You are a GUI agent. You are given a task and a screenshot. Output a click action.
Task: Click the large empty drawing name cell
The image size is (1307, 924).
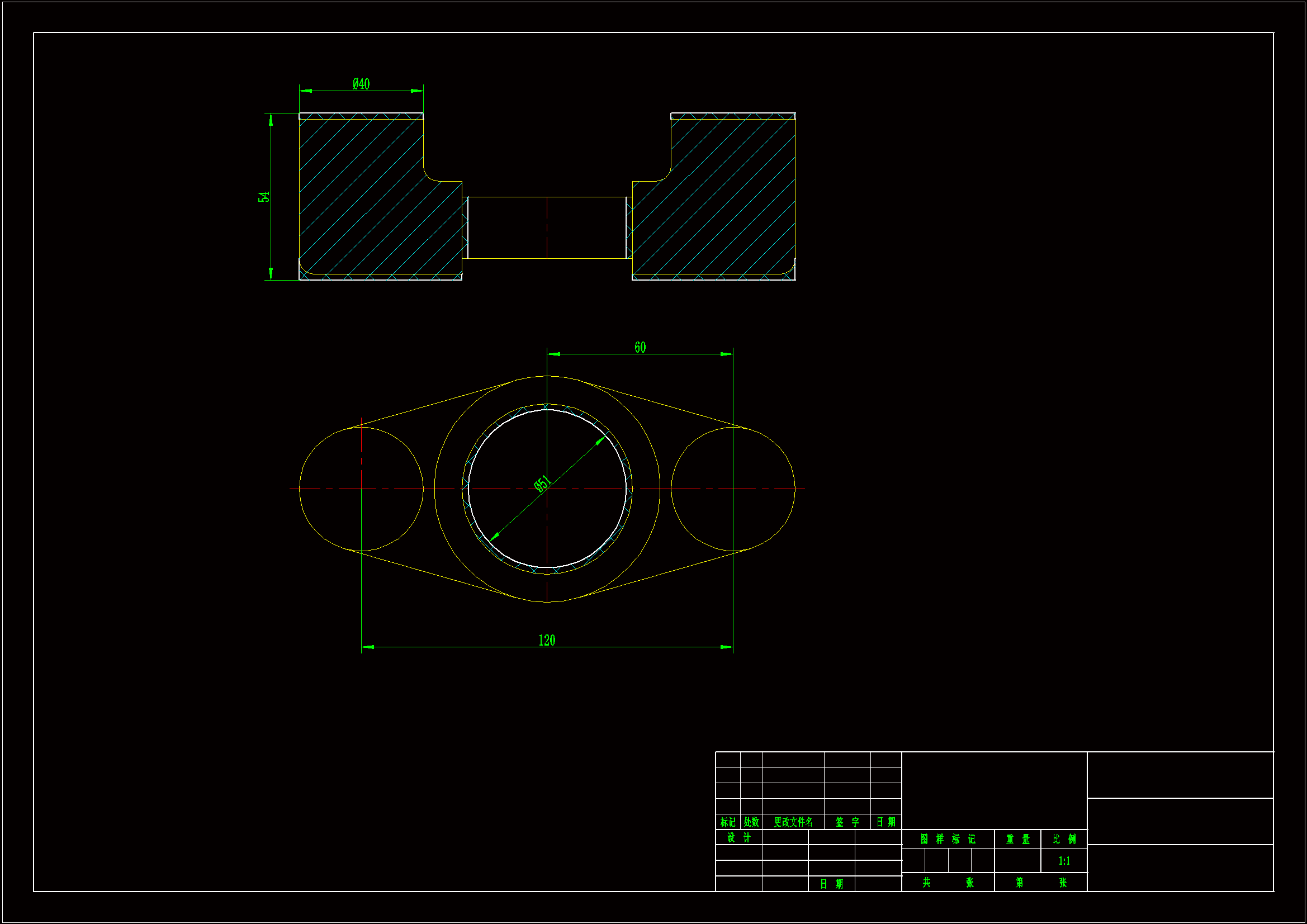994,790
